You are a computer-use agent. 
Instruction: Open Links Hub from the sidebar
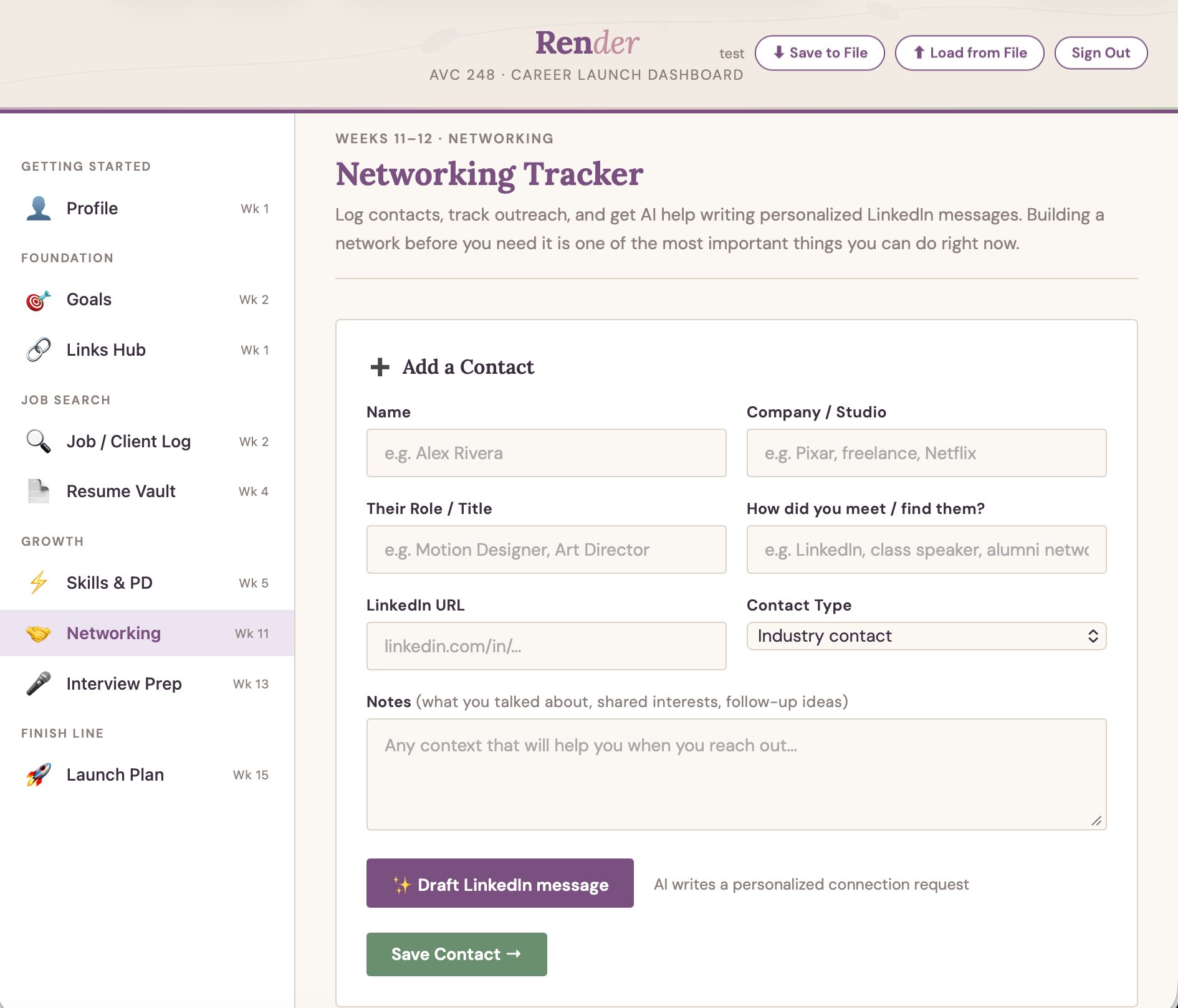[x=147, y=349]
